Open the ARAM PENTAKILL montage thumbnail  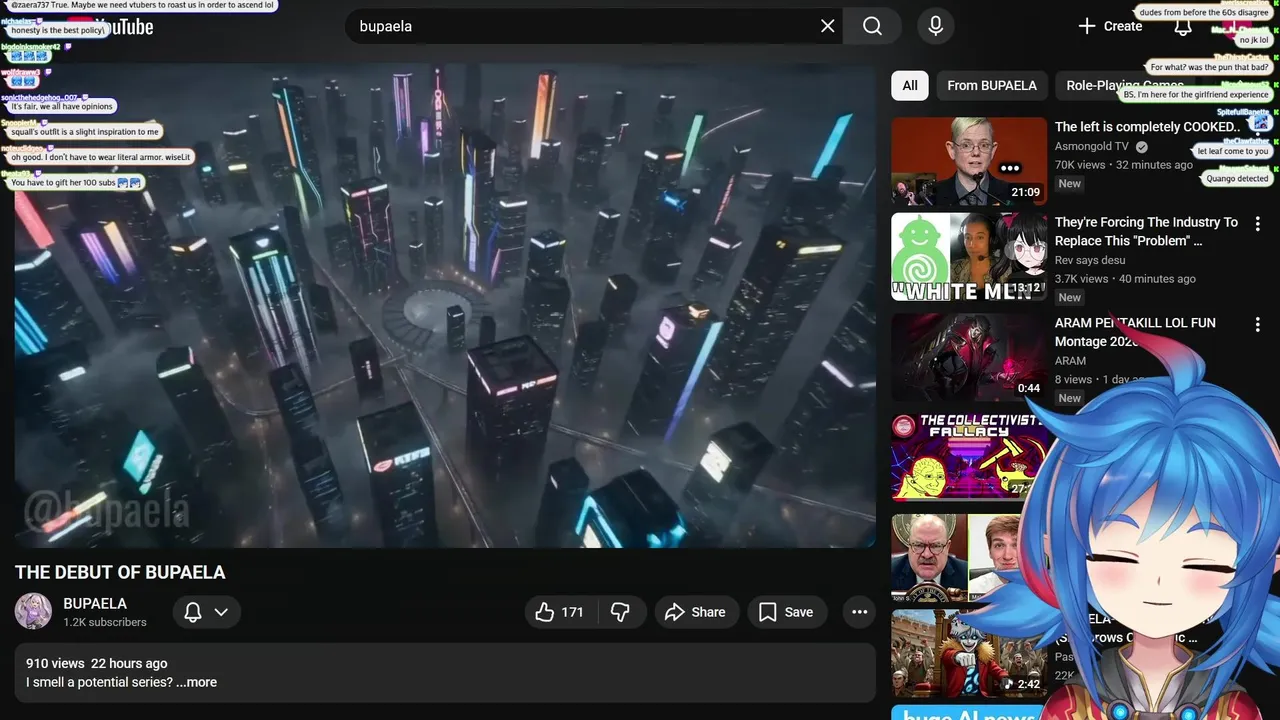(969, 357)
